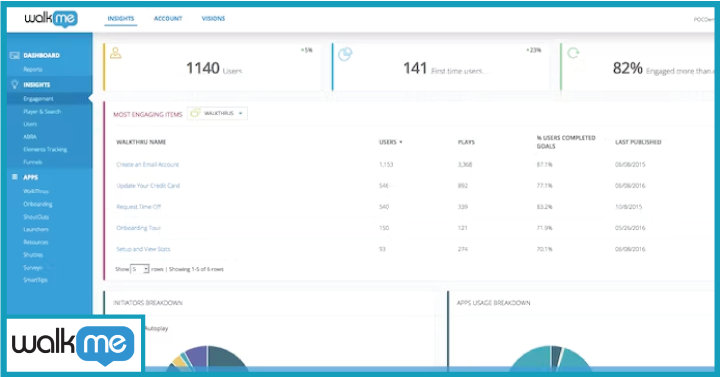Open Resources in the sidebar
Viewport: 720px width, 377px height.
[x=36, y=242]
